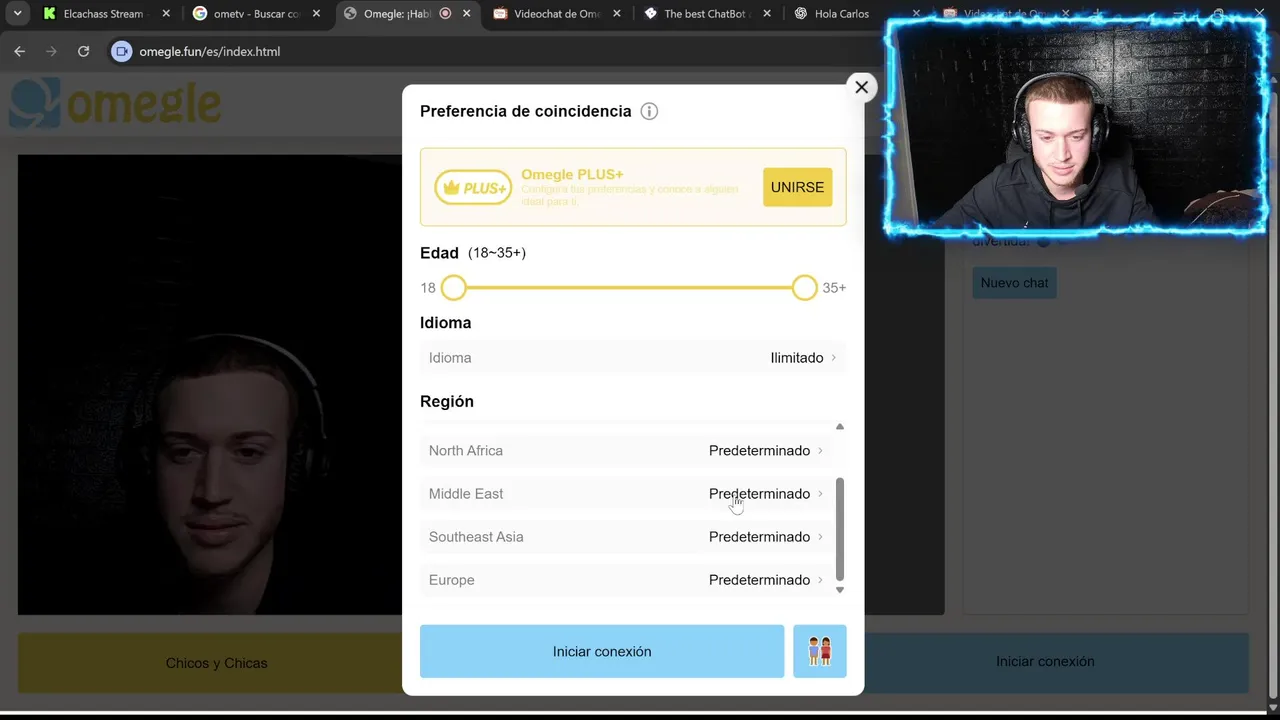Click the Google favicon on the ometv tab
This screenshot has height=720, width=1280.
pyautogui.click(x=200, y=14)
